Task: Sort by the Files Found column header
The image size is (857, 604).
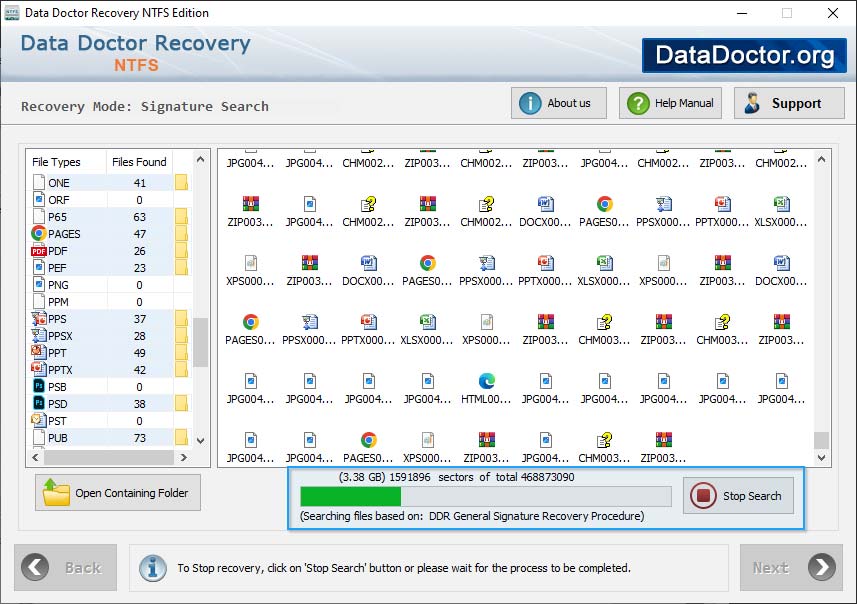Action: click(139, 162)
